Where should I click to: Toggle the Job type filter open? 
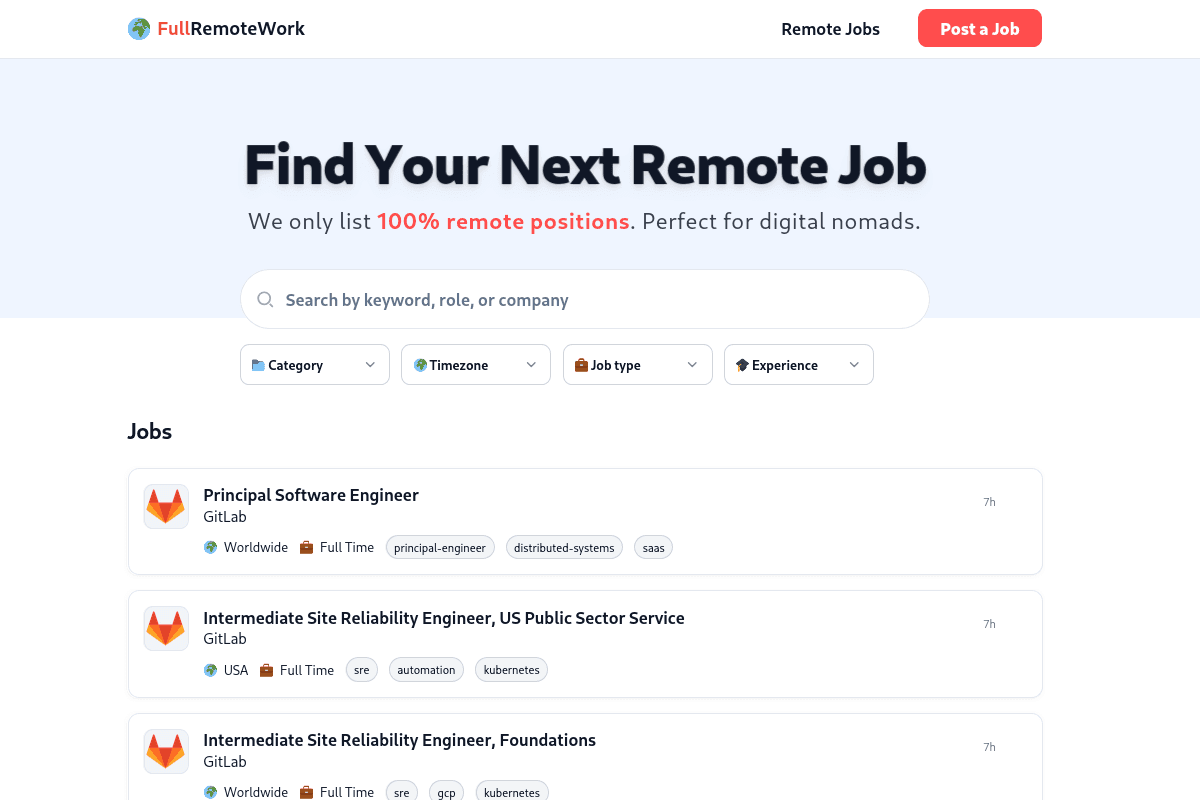click(x=637, y=364)
